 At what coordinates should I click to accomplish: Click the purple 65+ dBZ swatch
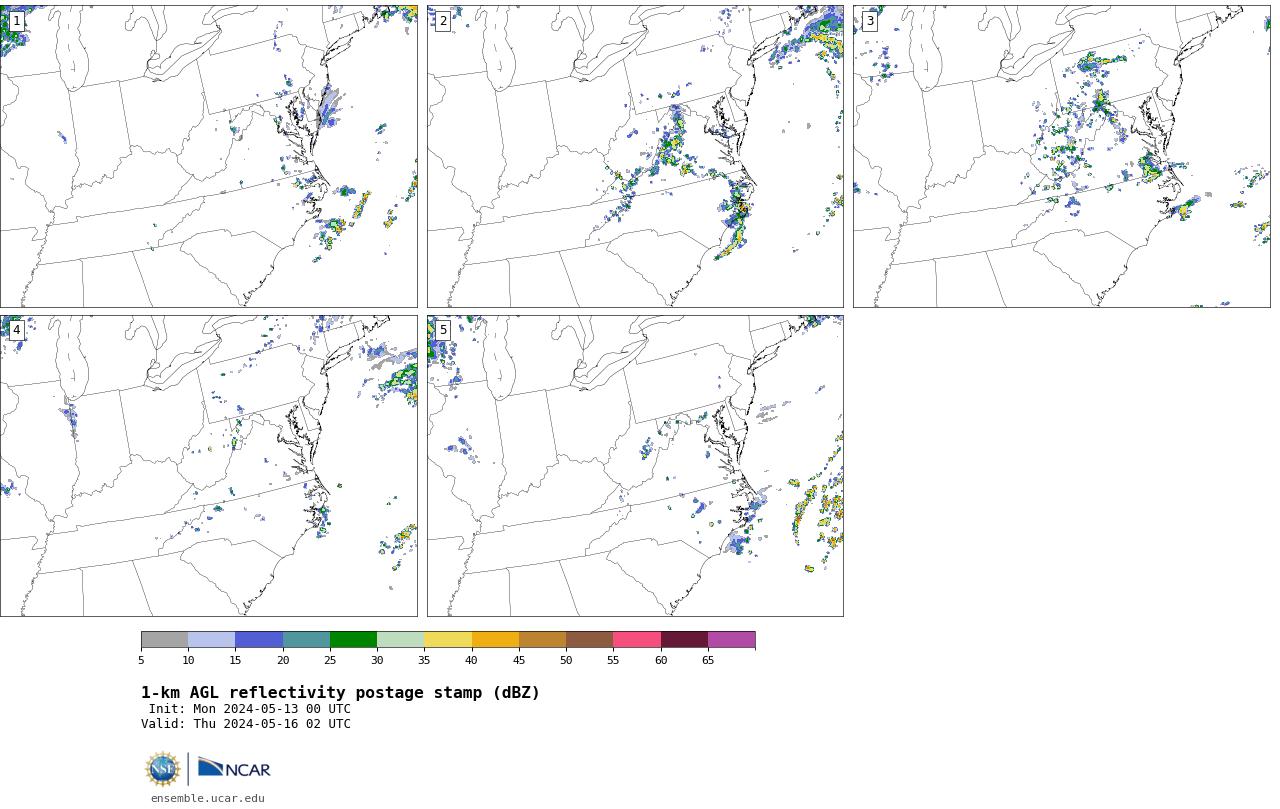click(x=731, y=640)
